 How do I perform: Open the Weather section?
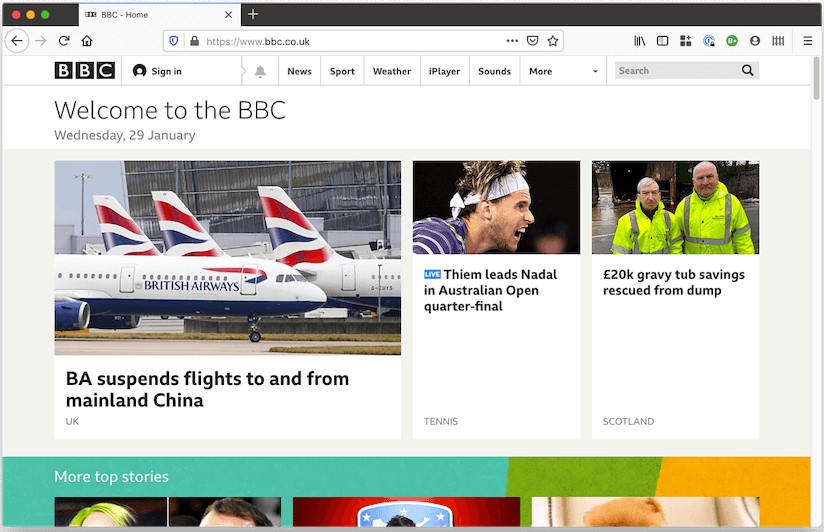392,71
